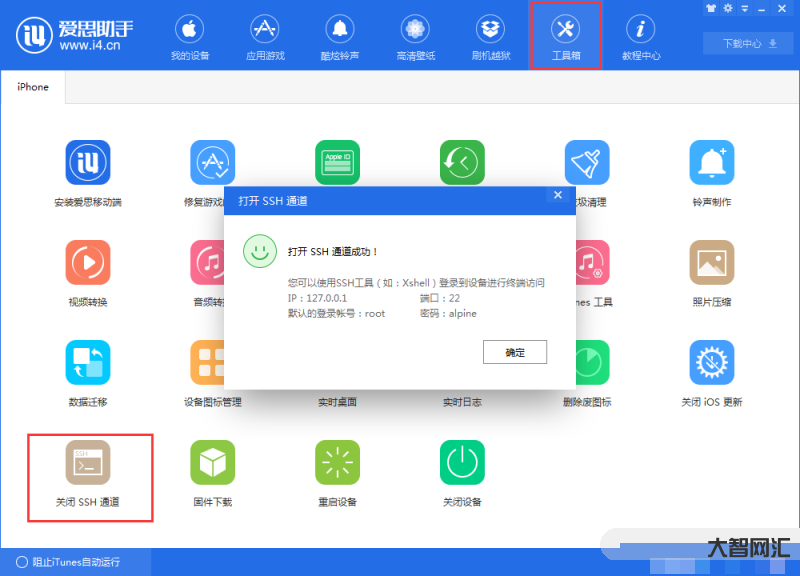
Task: Click the www.i4.cn website text
Action: pyautogui.click(x=90, y=45)
